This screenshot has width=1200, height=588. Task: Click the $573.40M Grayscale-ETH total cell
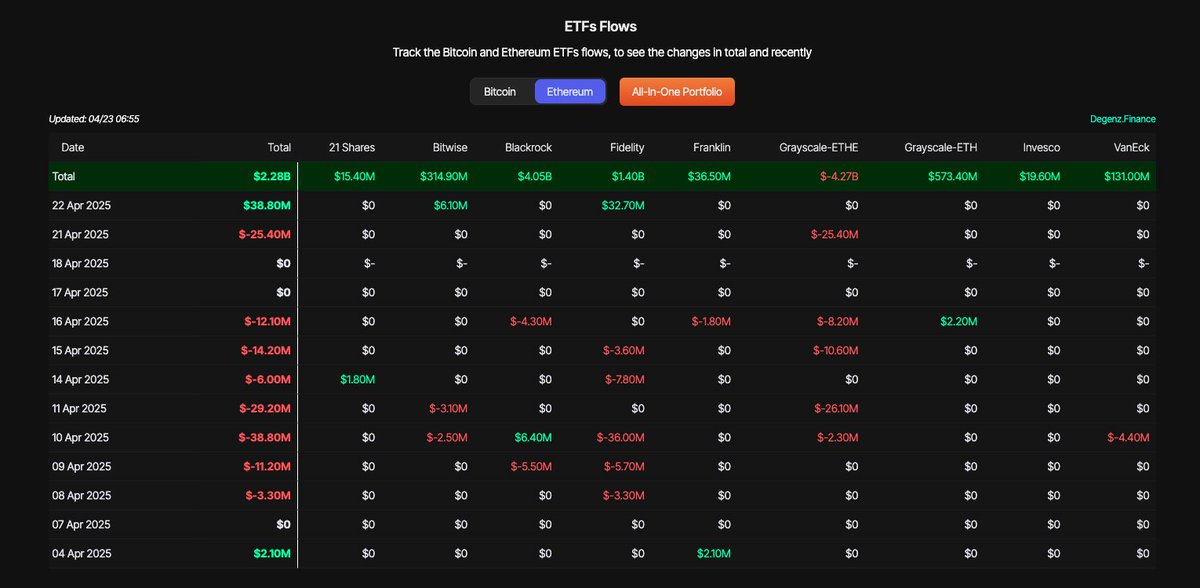coord(951,176)
